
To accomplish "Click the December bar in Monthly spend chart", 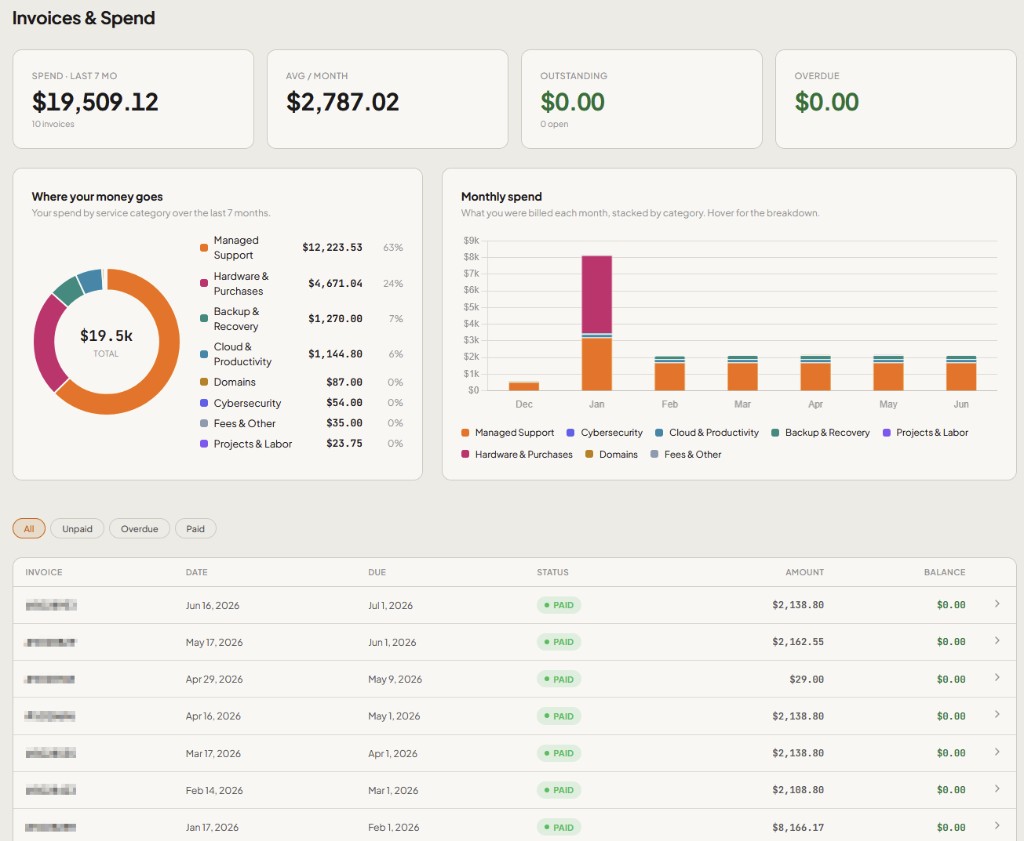I will click(524, 386).
